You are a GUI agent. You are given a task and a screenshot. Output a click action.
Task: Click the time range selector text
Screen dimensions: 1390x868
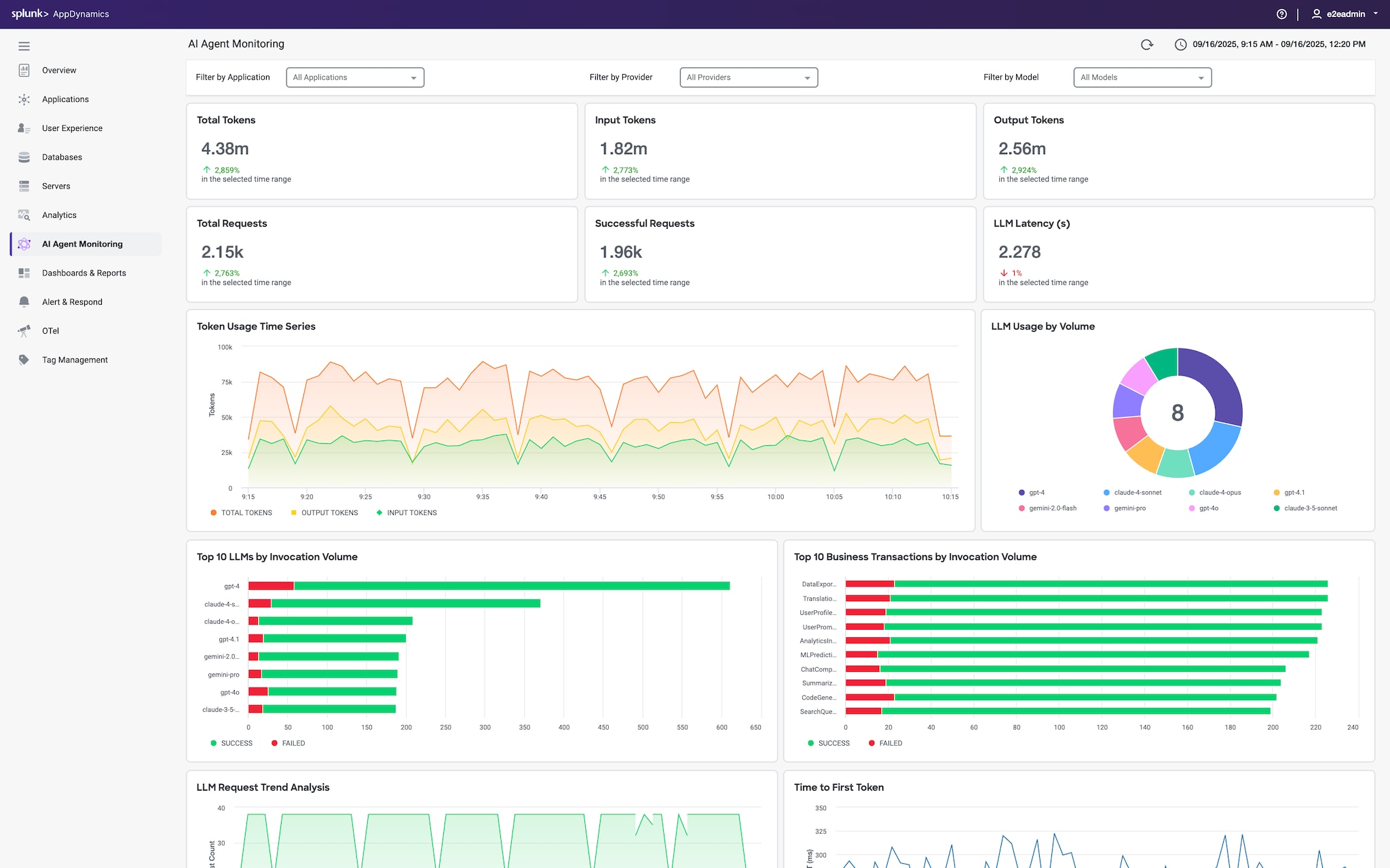1279,45
